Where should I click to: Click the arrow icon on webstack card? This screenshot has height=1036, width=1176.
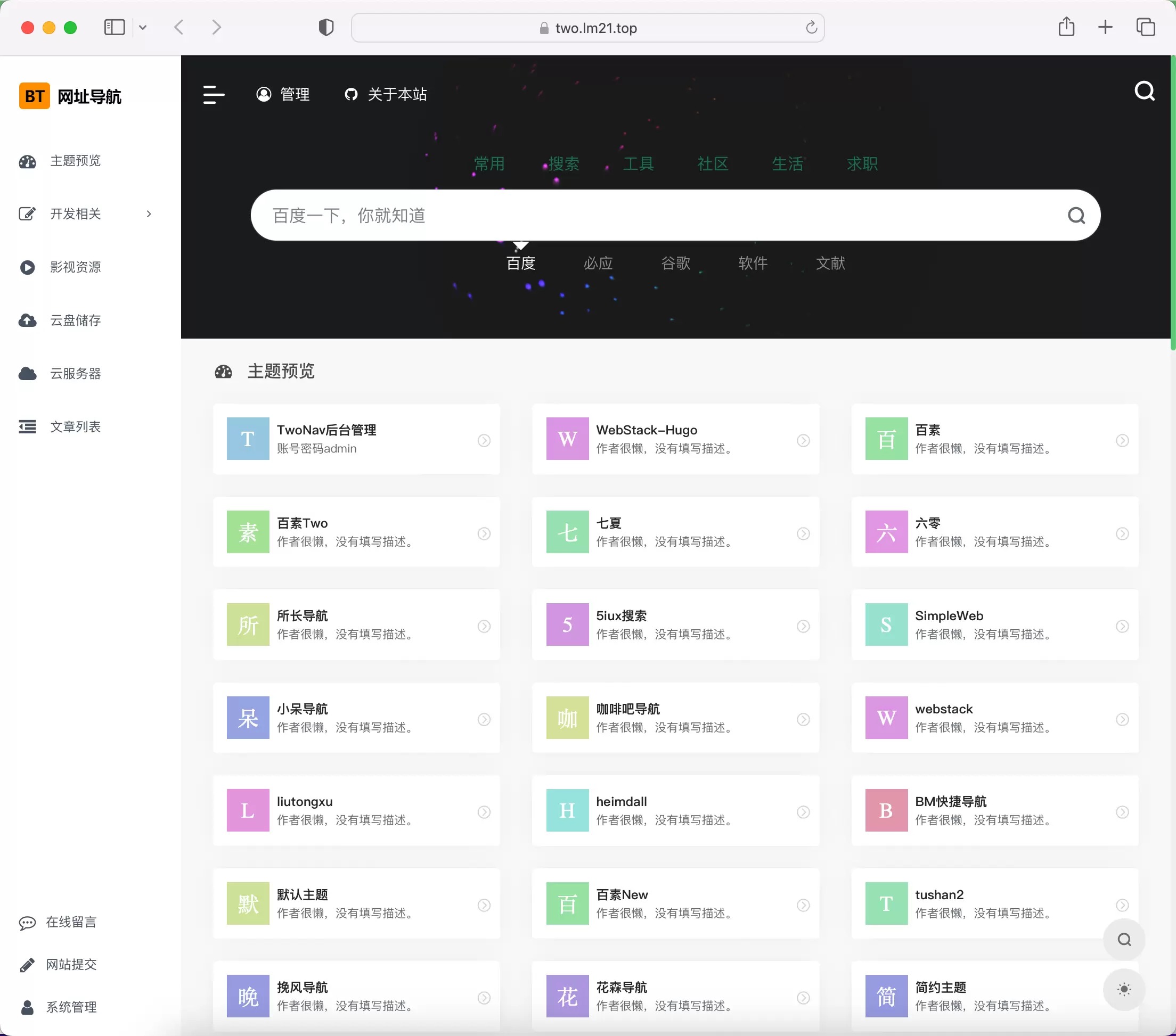[1122, 719]
